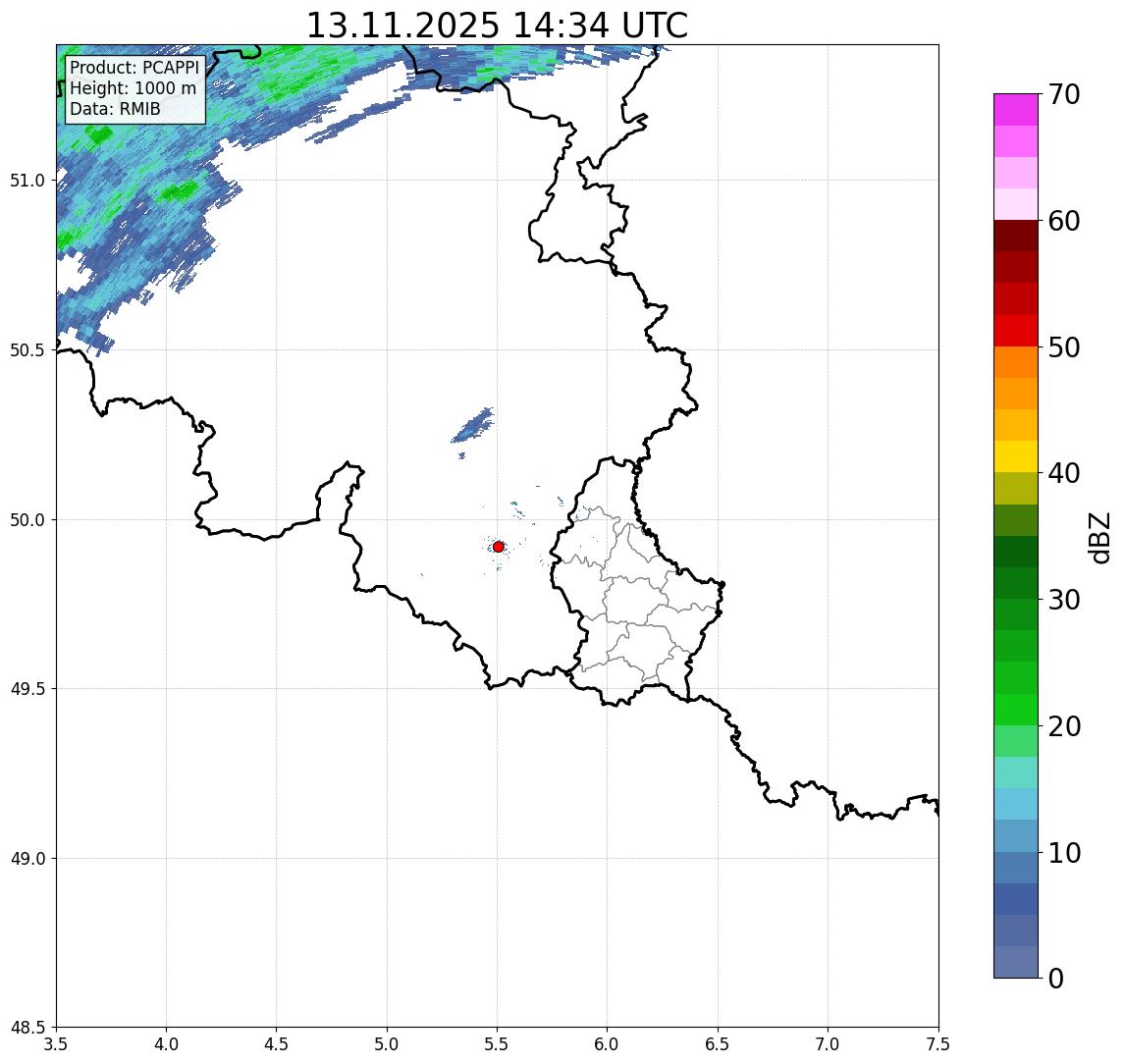Click the isolated blue echo near 50.3N 5.4E
This screenshot has height=1064, width=1124.
pyautogui.click(x=473, y=426)
